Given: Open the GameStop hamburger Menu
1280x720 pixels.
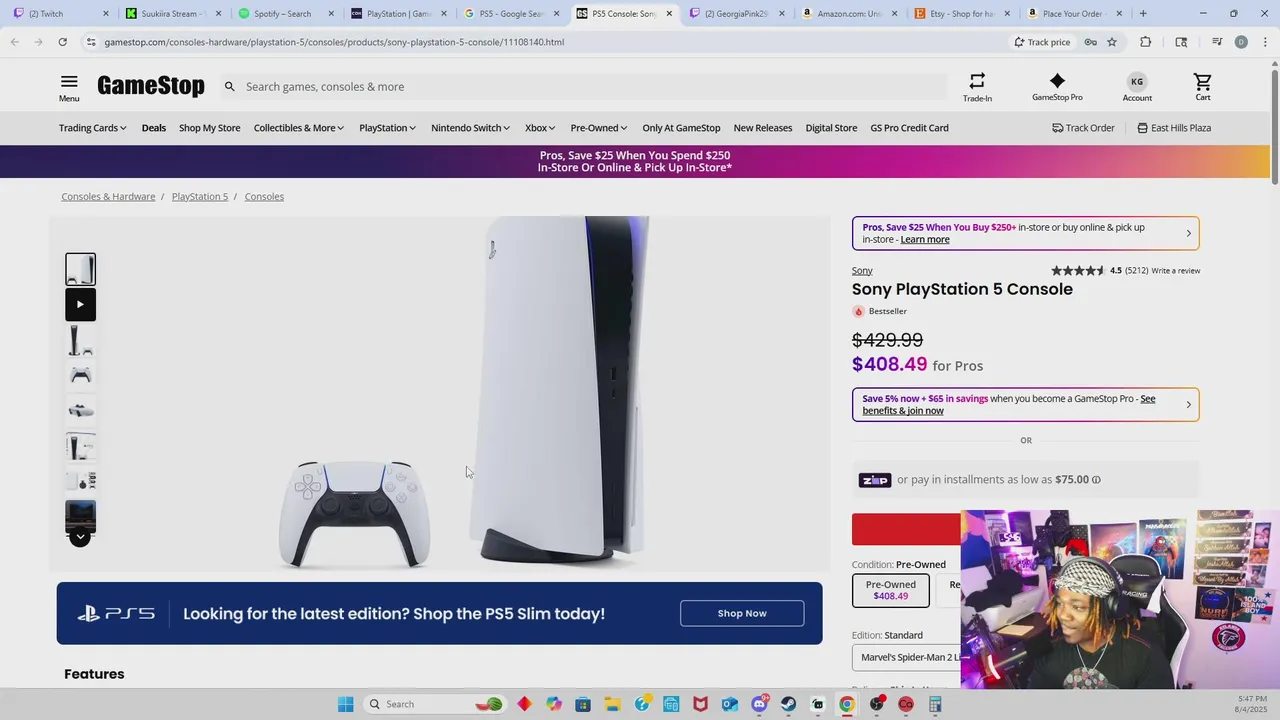Looking at the screenshot, I should coord(69,88).
